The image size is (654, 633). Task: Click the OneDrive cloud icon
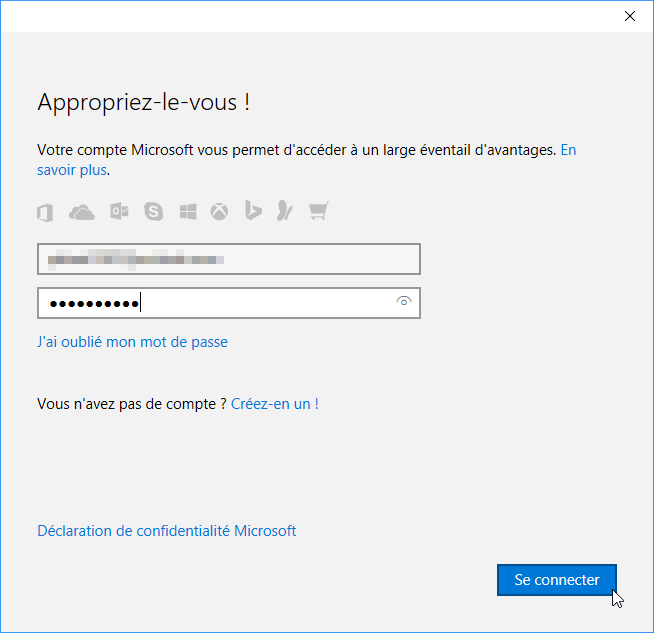pos(82,212)
